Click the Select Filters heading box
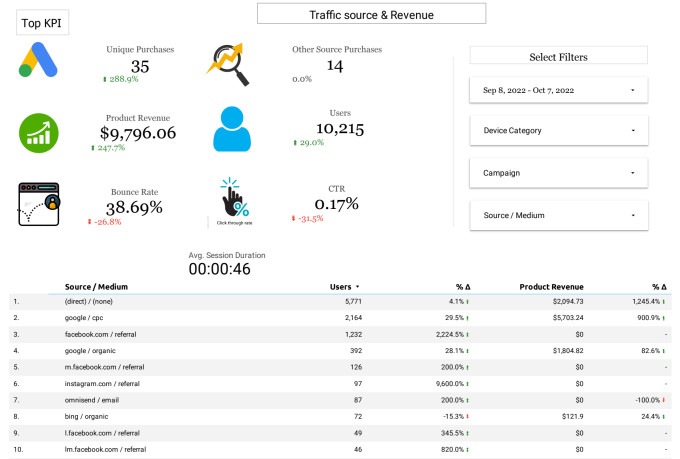This screenshot has height=459, width=680. (559, 56)
